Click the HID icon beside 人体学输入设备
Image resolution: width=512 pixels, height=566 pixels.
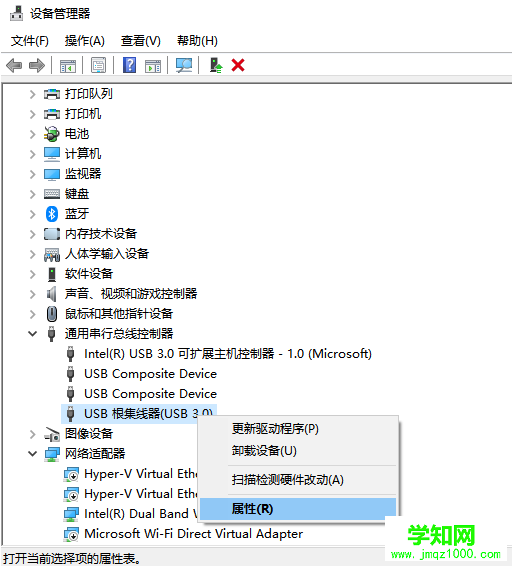(52, 254)
